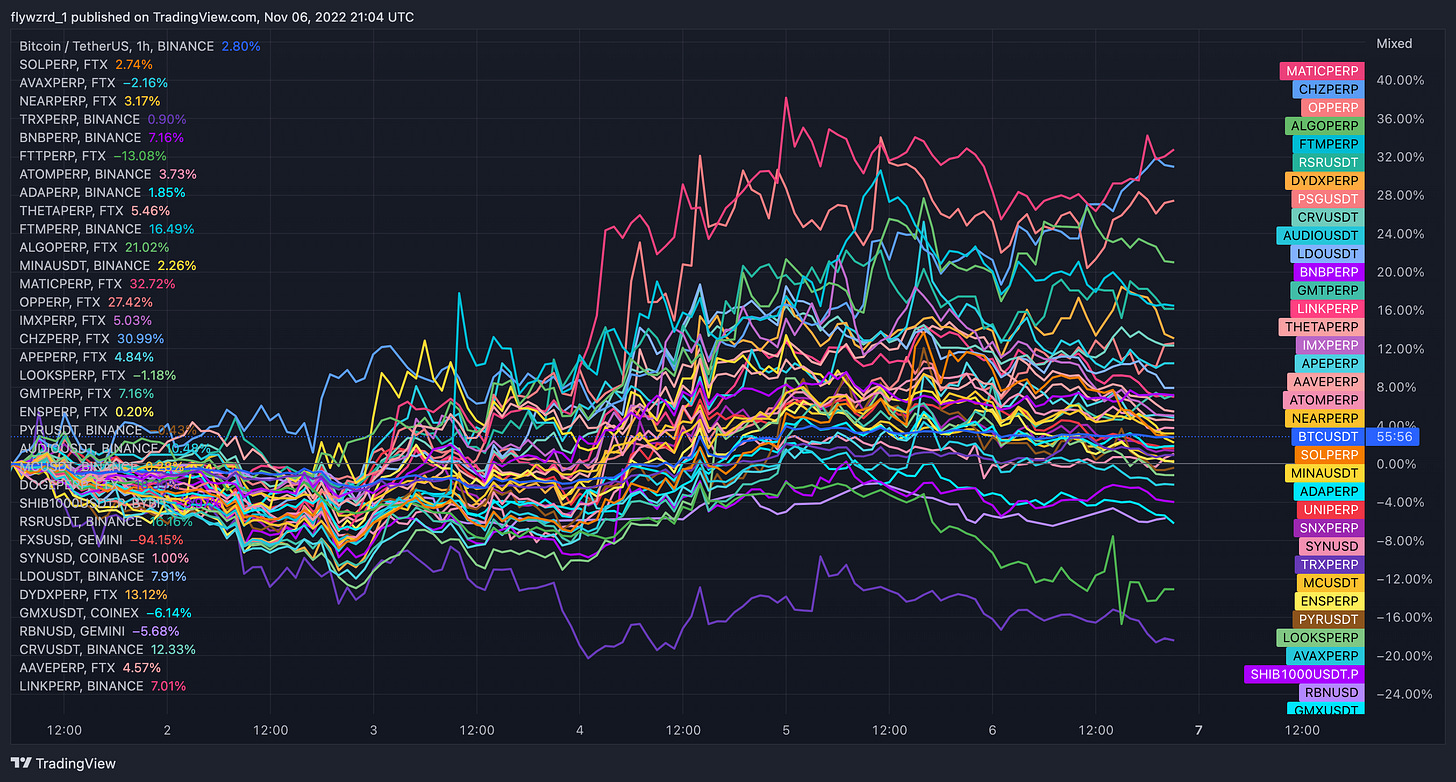Select the BNBPERP, BINANCE legend row
1456x782 pixels.
click(x=101, y=137)
